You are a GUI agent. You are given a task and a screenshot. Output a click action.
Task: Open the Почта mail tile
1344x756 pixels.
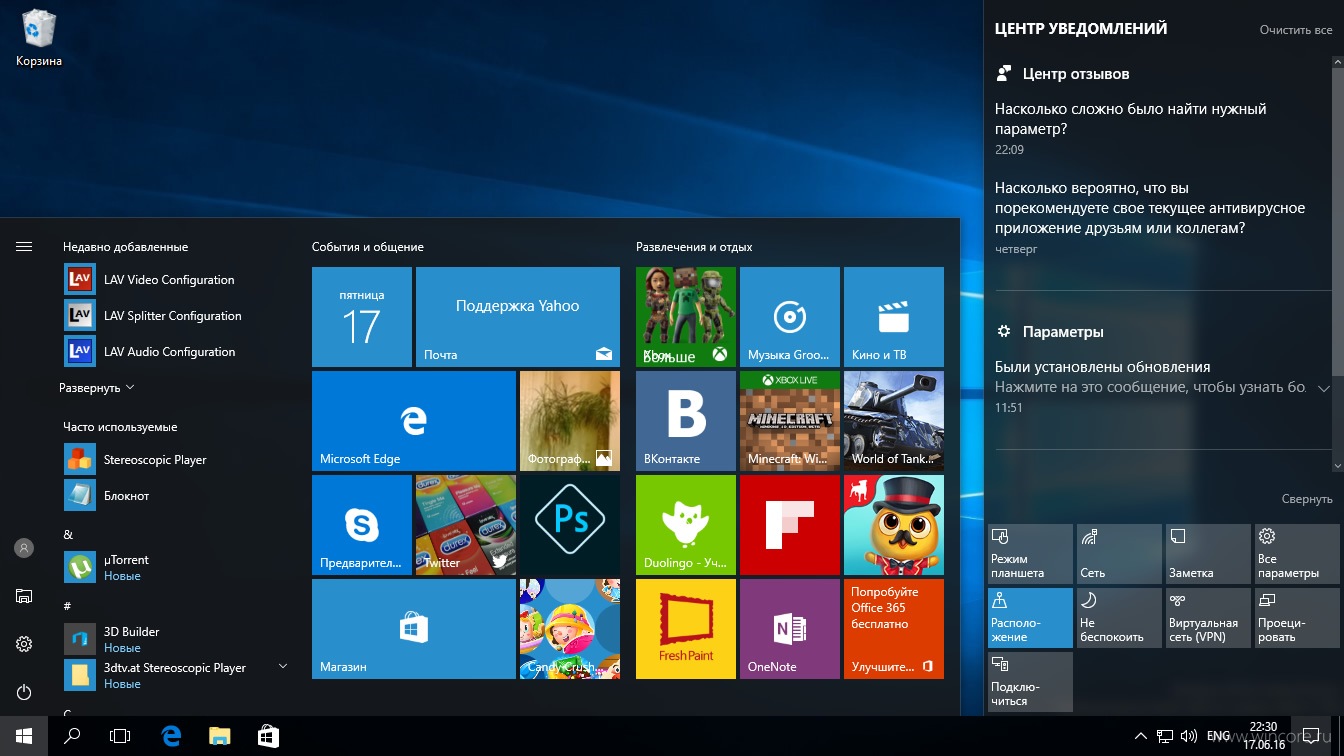pyautogui.click(x=518, y=317)
